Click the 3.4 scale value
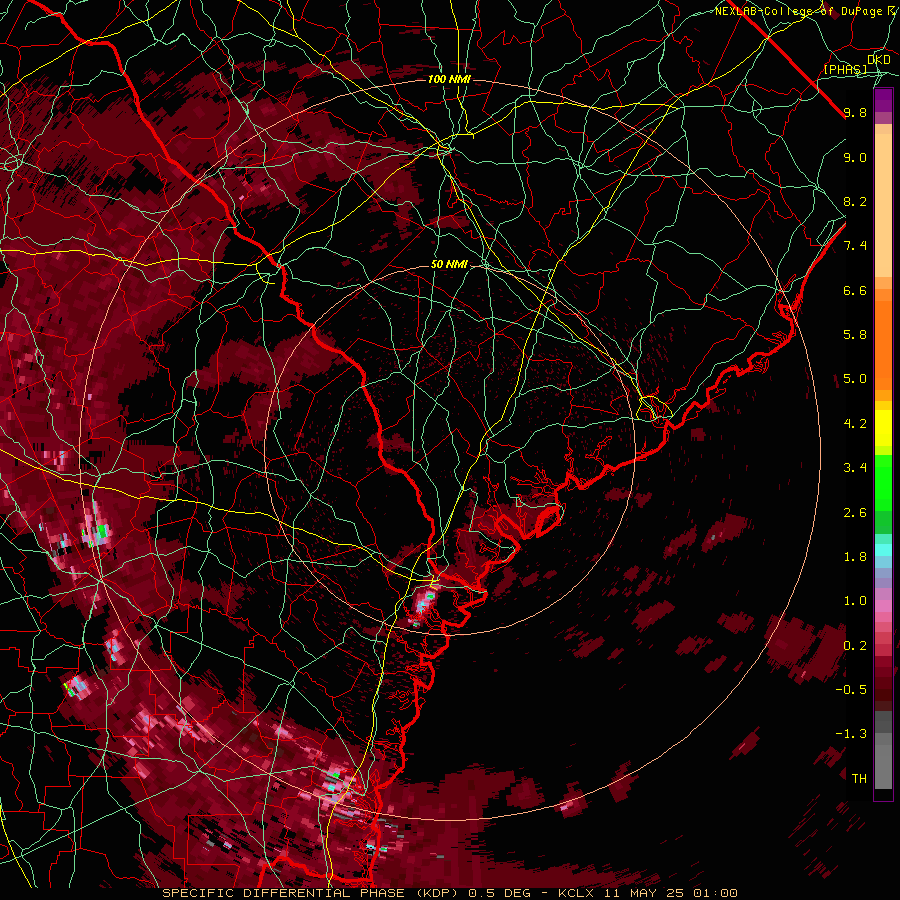900x900 pixels. (x=855, y=468)
